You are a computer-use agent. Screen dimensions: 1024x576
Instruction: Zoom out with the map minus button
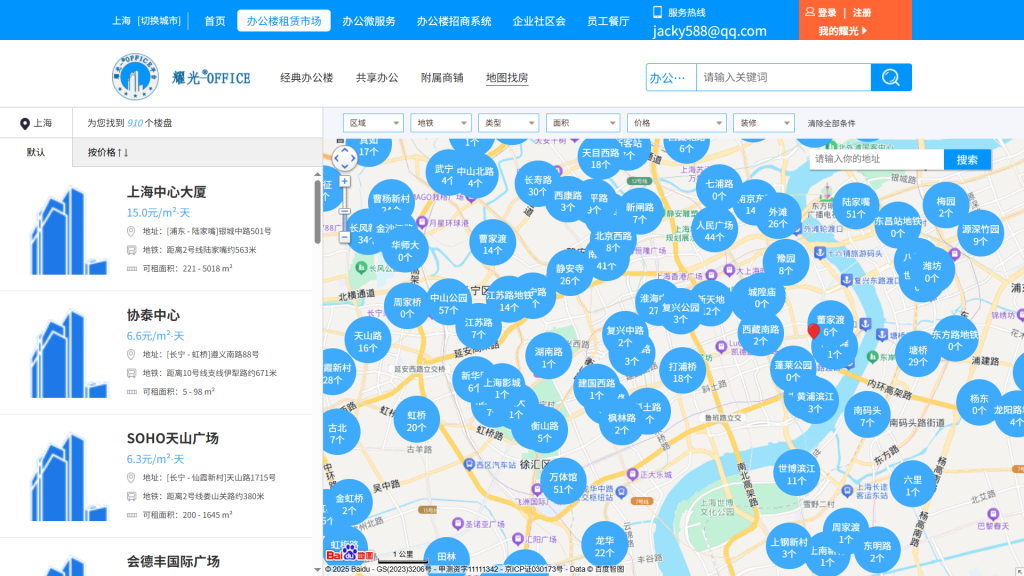point(344,237)
